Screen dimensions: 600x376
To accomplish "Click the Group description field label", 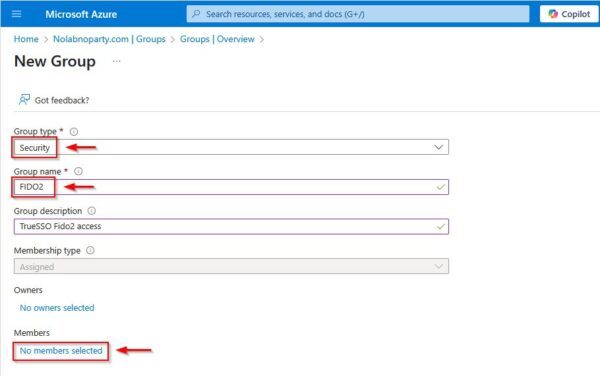I will 48,211.
